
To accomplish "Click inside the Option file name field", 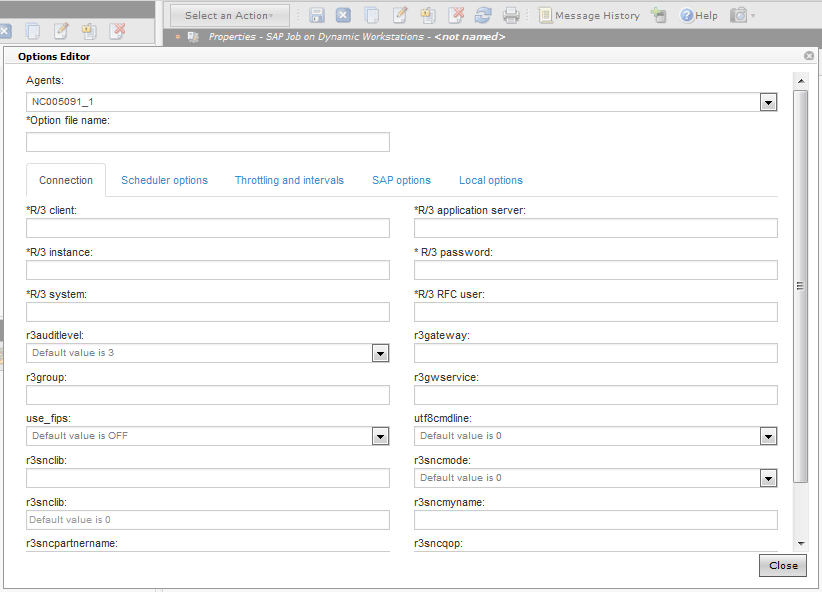I will coord(207,141).
